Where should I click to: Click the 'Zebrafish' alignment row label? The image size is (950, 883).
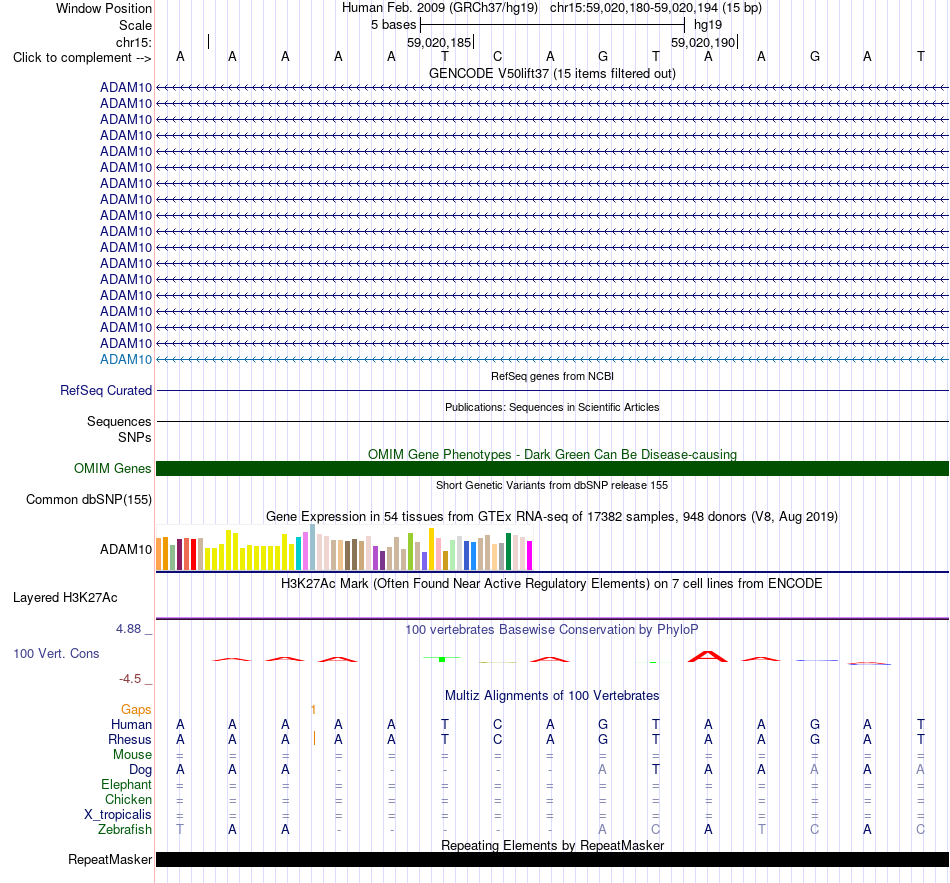pos(125,830)
